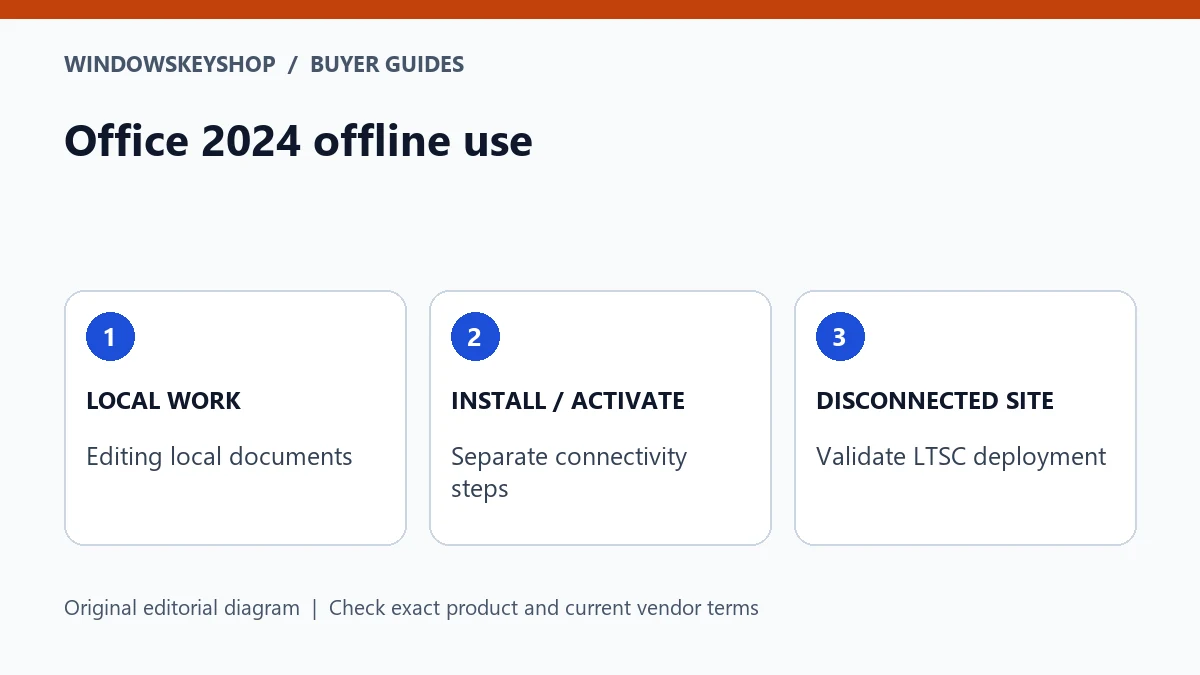Screen dimensions: 1200x675
Task: Click the orange header bar at top
Action: [600, 9]
